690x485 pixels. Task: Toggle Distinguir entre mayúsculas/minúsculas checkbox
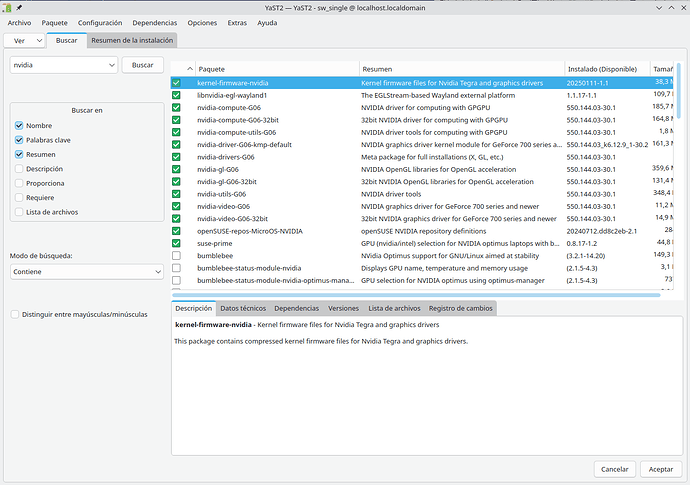[15, 314]
